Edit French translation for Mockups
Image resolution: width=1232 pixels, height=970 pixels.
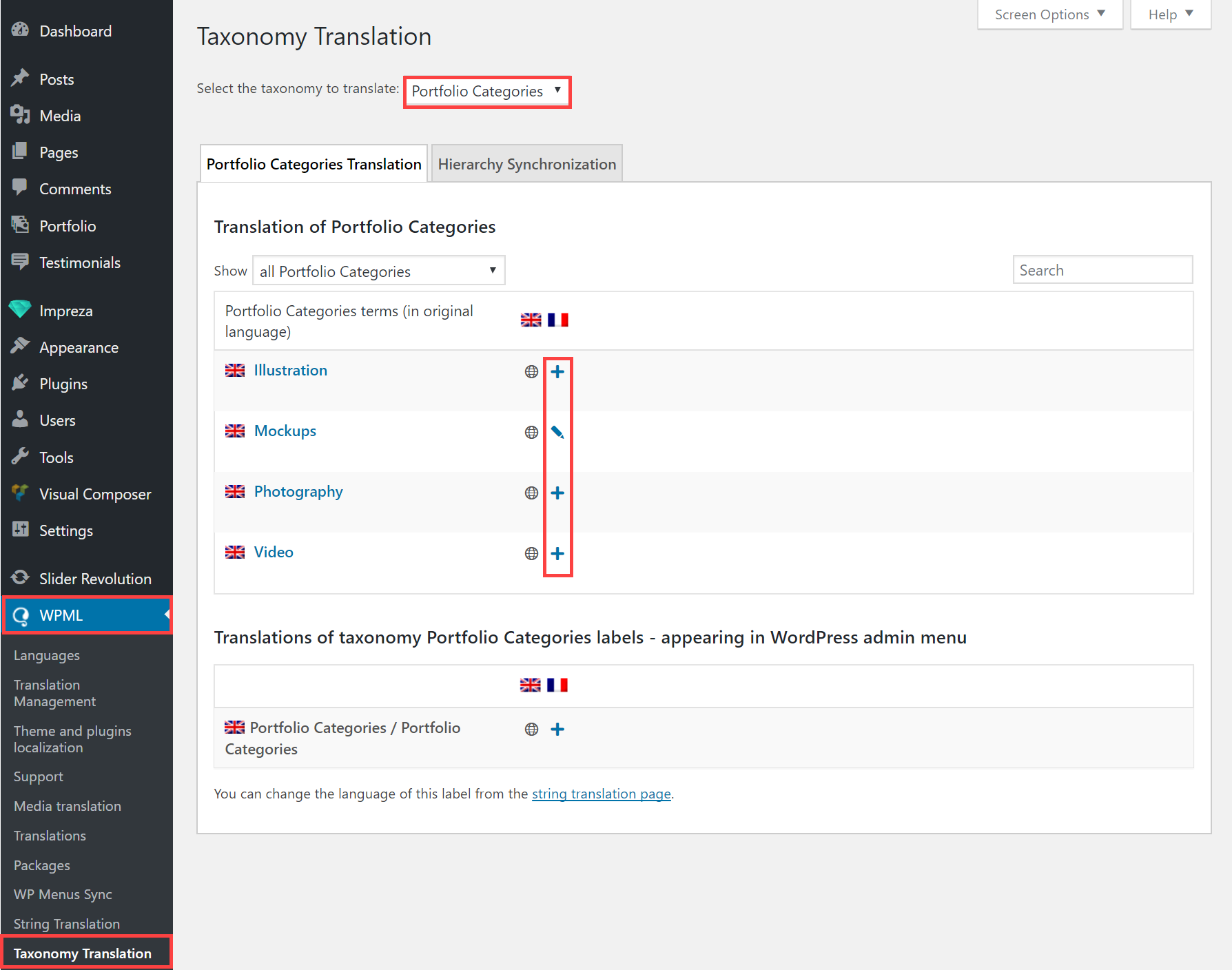click(x=557, y=433)
